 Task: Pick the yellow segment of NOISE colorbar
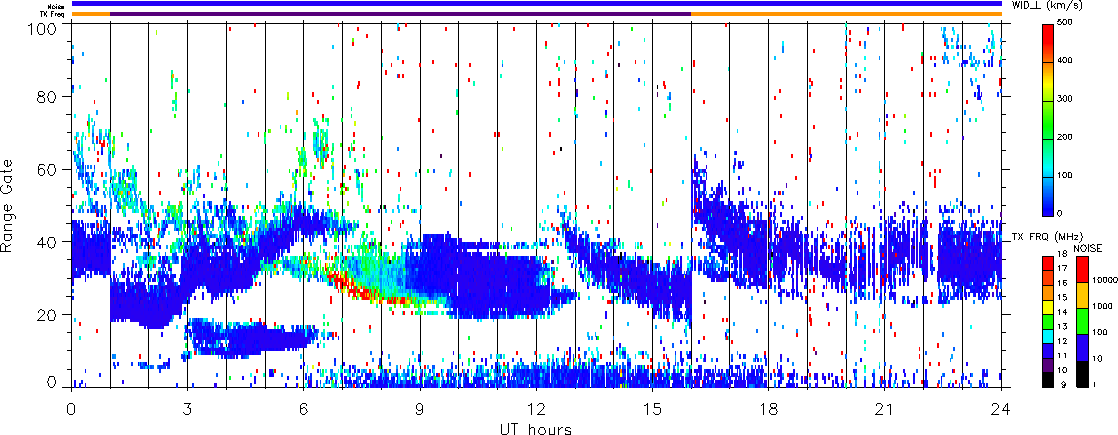(x=1082, y=295)
